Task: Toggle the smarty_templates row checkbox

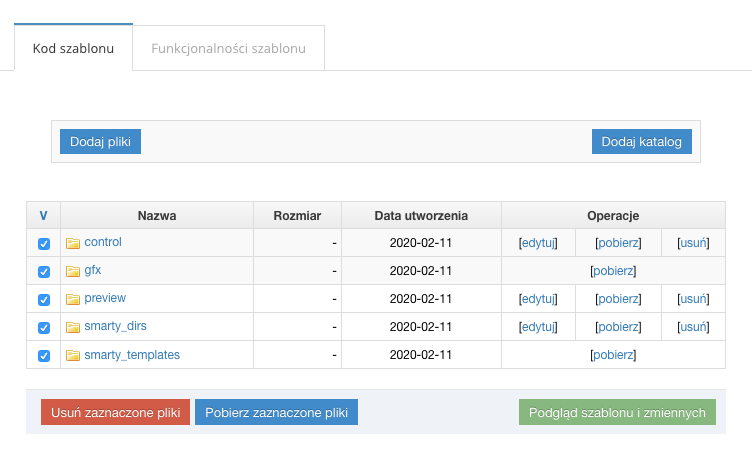Action: [44, 356]
